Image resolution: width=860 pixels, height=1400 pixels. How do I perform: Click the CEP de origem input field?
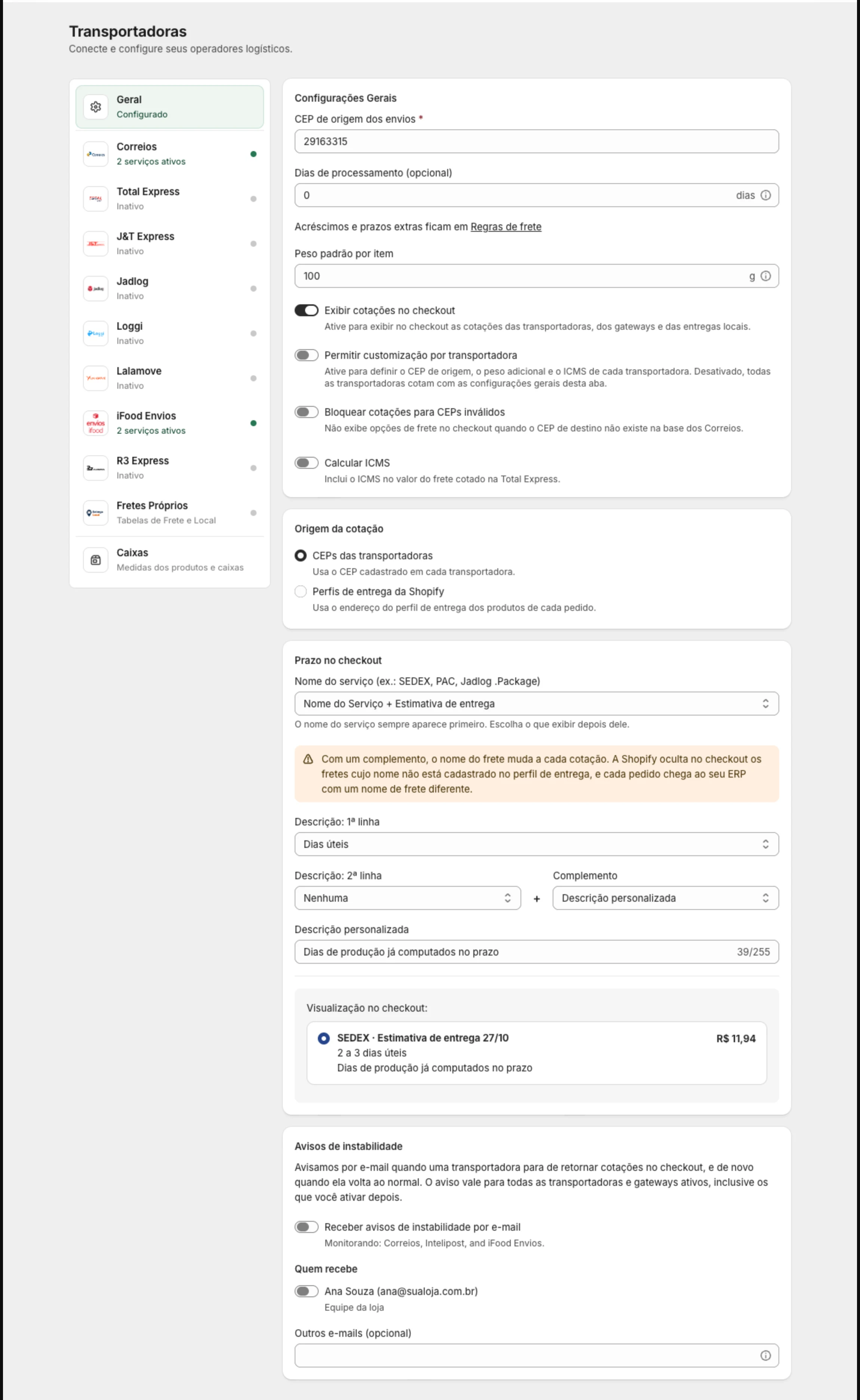pyautogui.click(x=536, y=142)
